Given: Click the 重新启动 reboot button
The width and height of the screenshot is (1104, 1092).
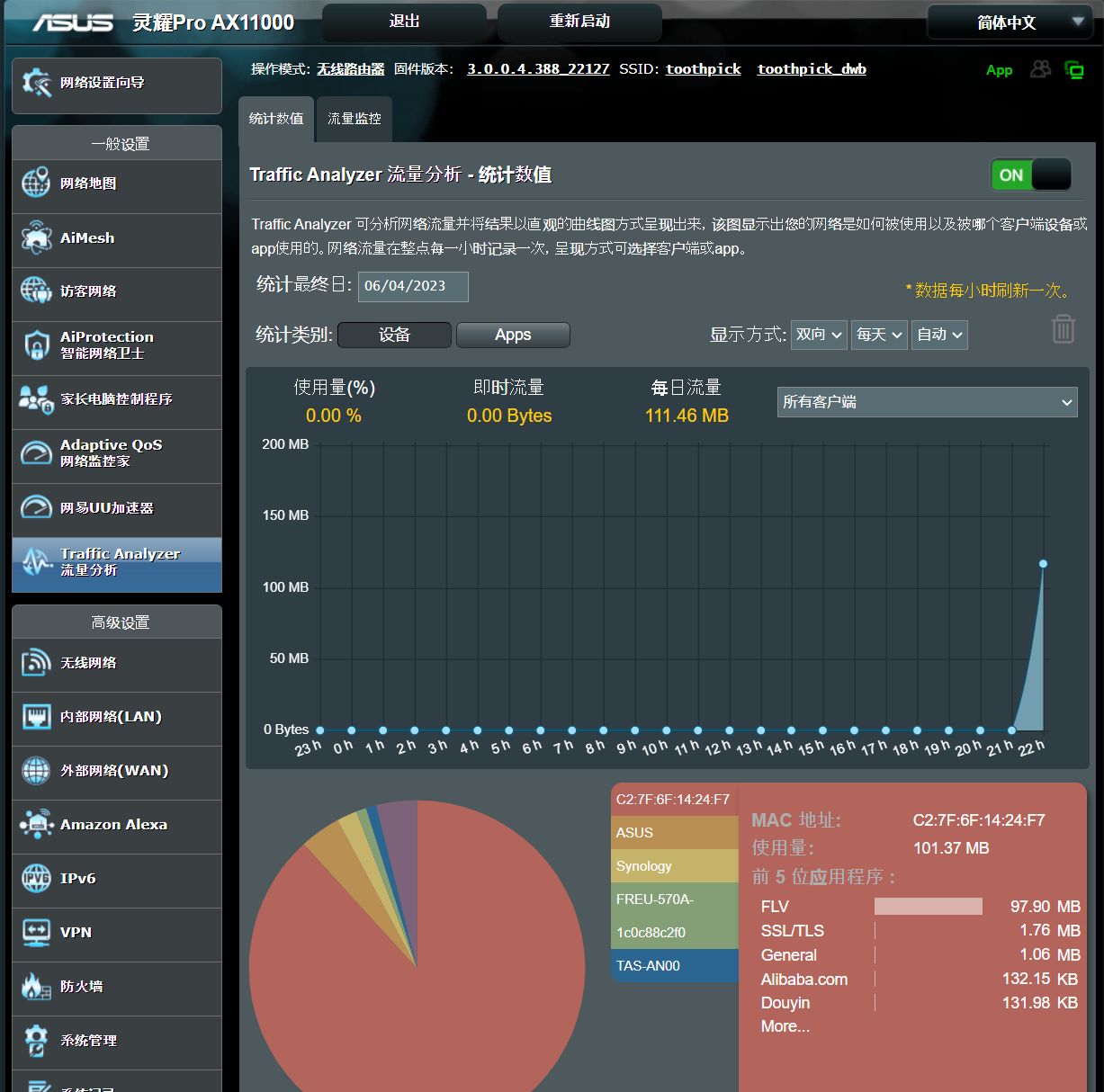Looking at the screenshot, I should tap(579, 22).
